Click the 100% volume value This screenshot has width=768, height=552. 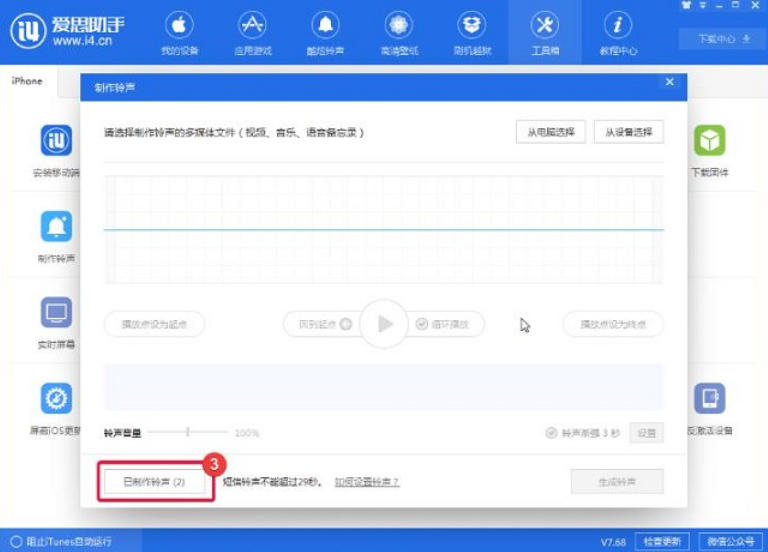click(247, 433)
